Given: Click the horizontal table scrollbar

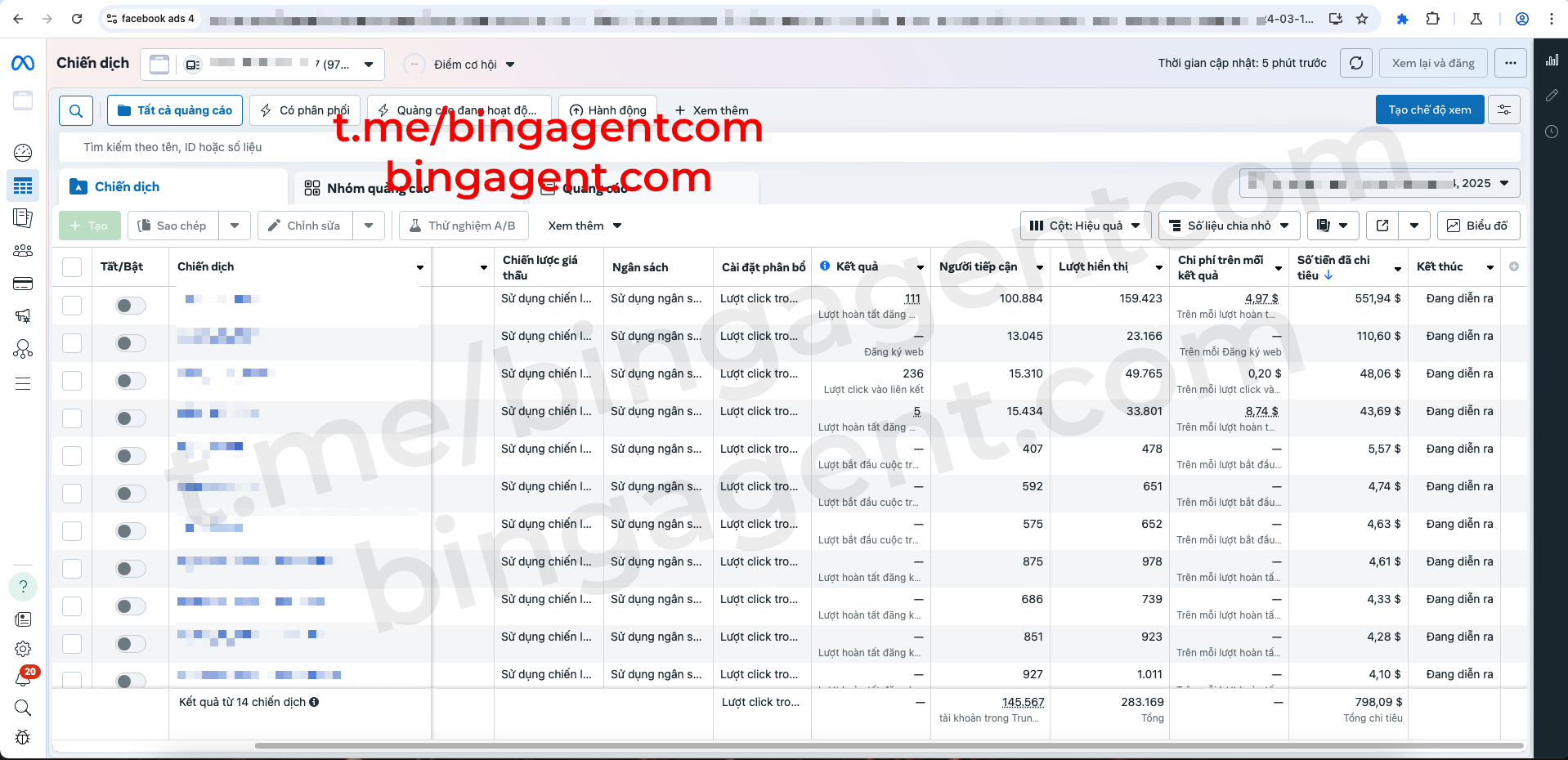Looking at the screenshot, I should pyautogui.click(x=889, y=745).
